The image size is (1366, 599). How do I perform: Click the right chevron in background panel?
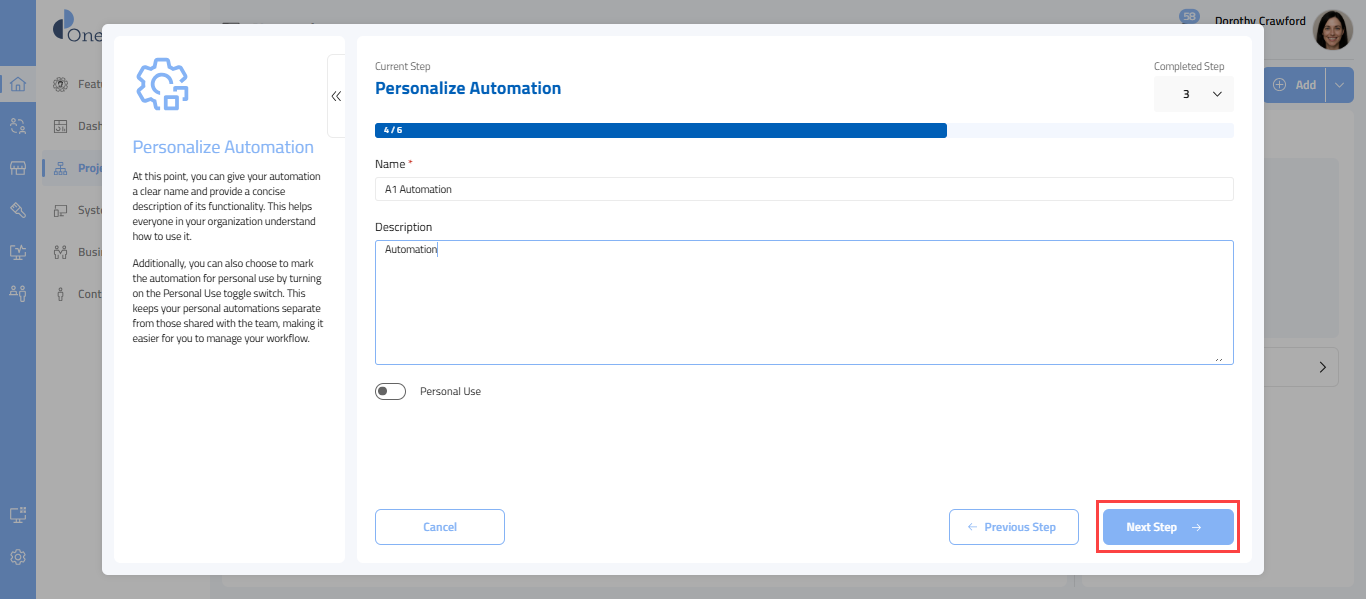1323,368
